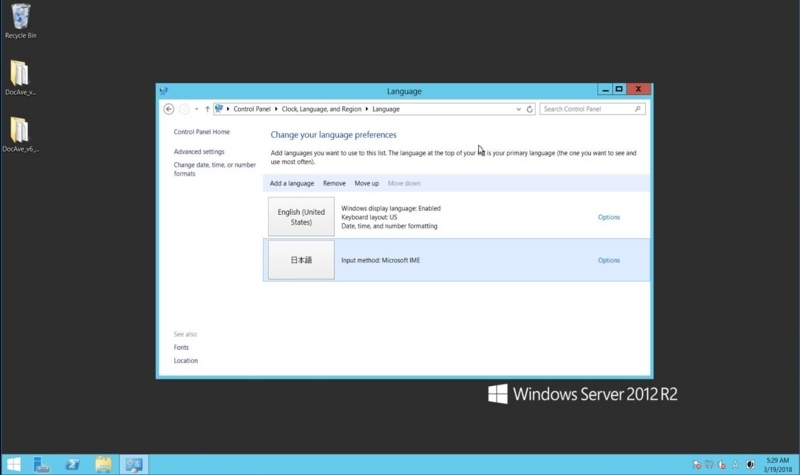800x475 pixels.
Task: Click the input mode 'A' tray indicator
Action: tap(735, 464)
